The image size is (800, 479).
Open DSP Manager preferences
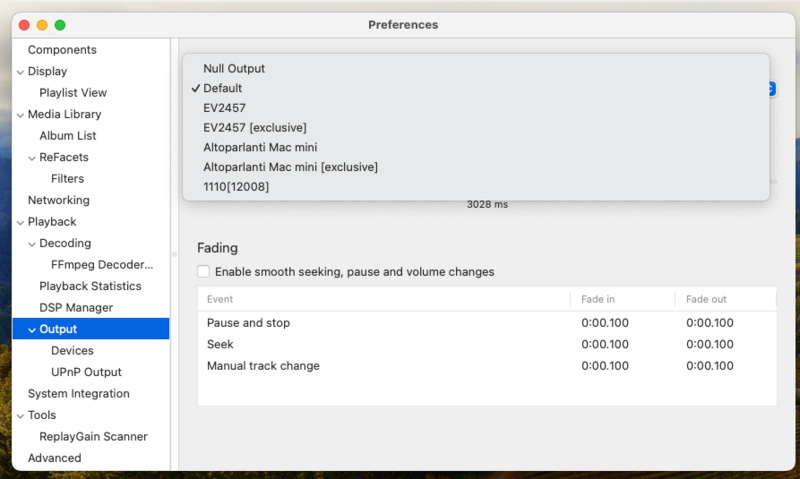coord(76,308)
